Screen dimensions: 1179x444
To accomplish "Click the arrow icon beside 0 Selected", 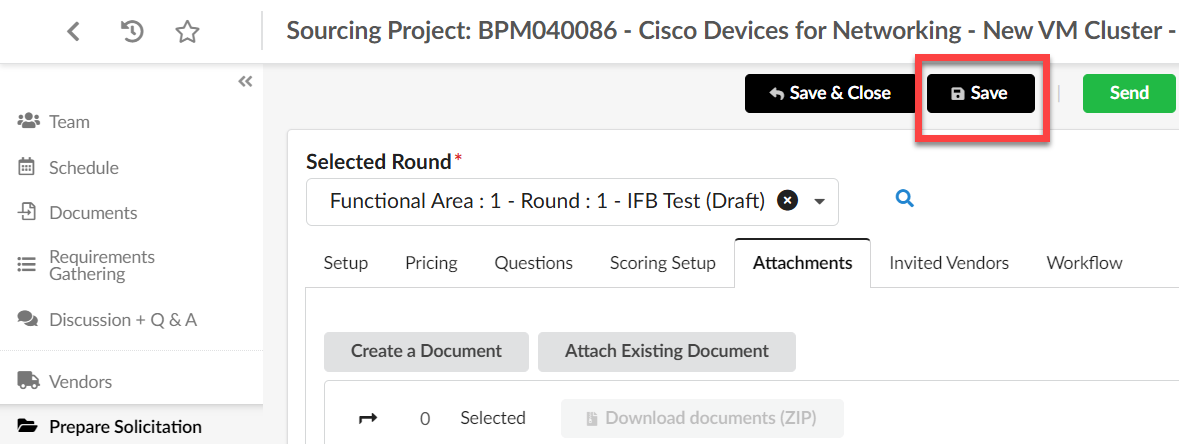I will 368,418.
